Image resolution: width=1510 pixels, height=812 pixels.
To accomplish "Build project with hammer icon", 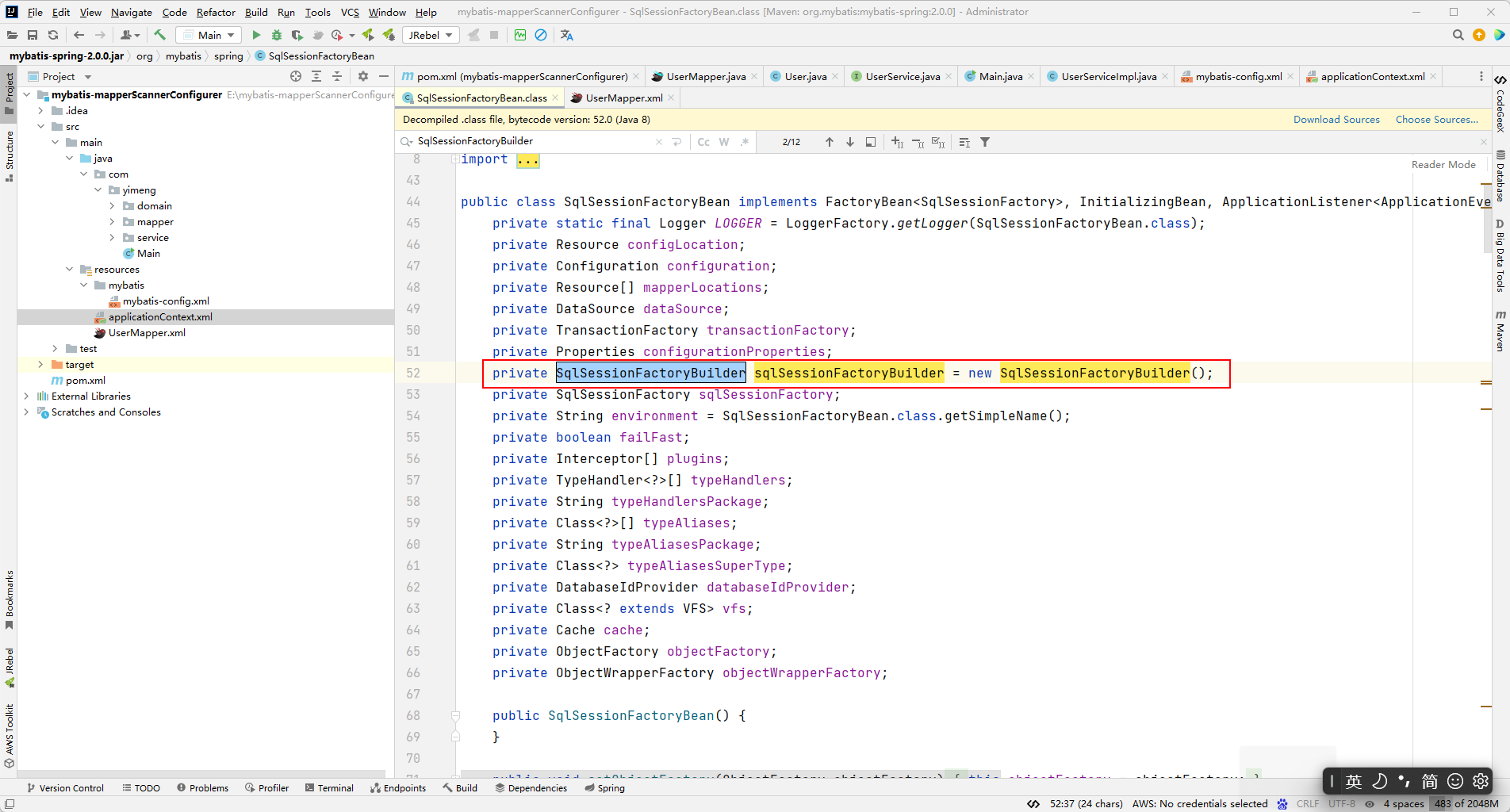I will pos(159,35).
